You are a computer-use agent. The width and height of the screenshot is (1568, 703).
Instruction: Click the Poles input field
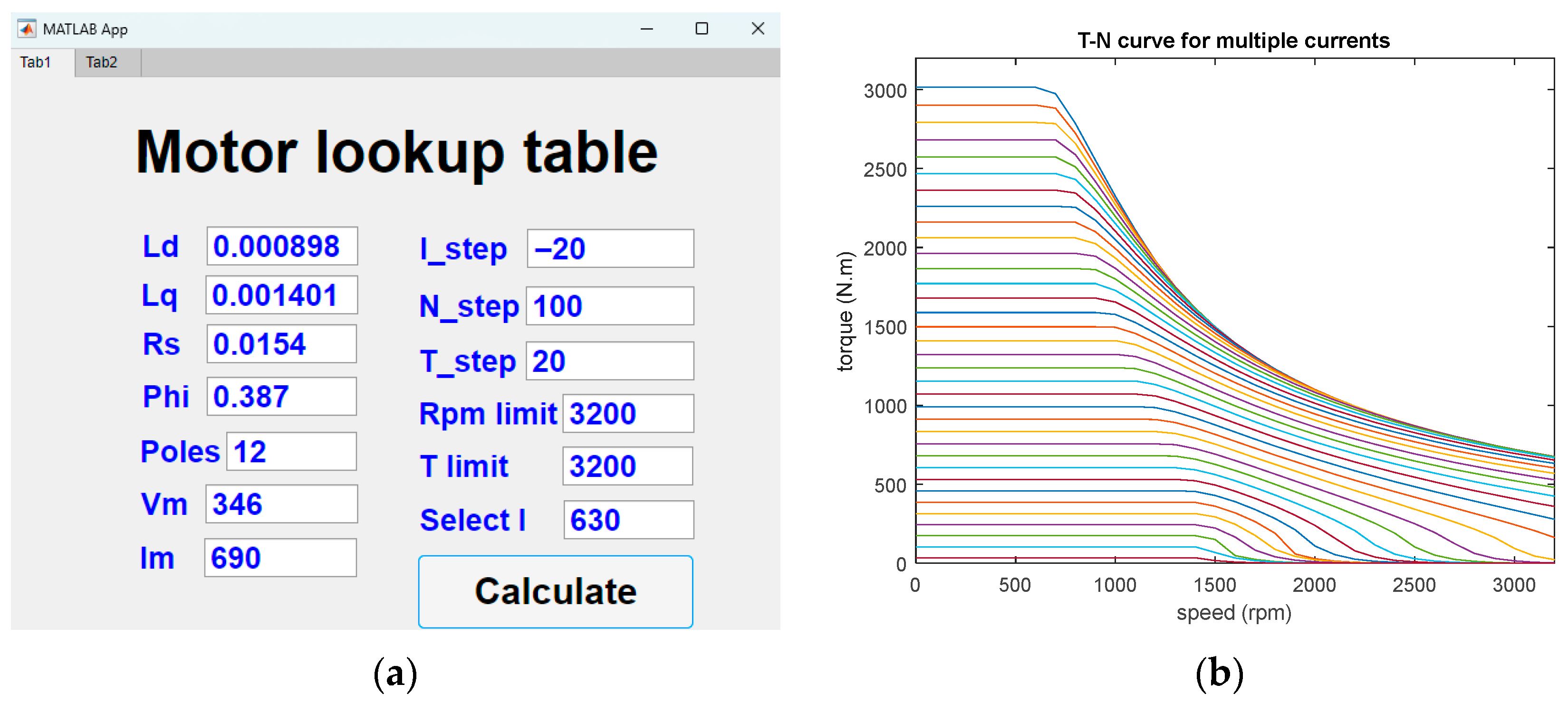[x=291, y=451]
